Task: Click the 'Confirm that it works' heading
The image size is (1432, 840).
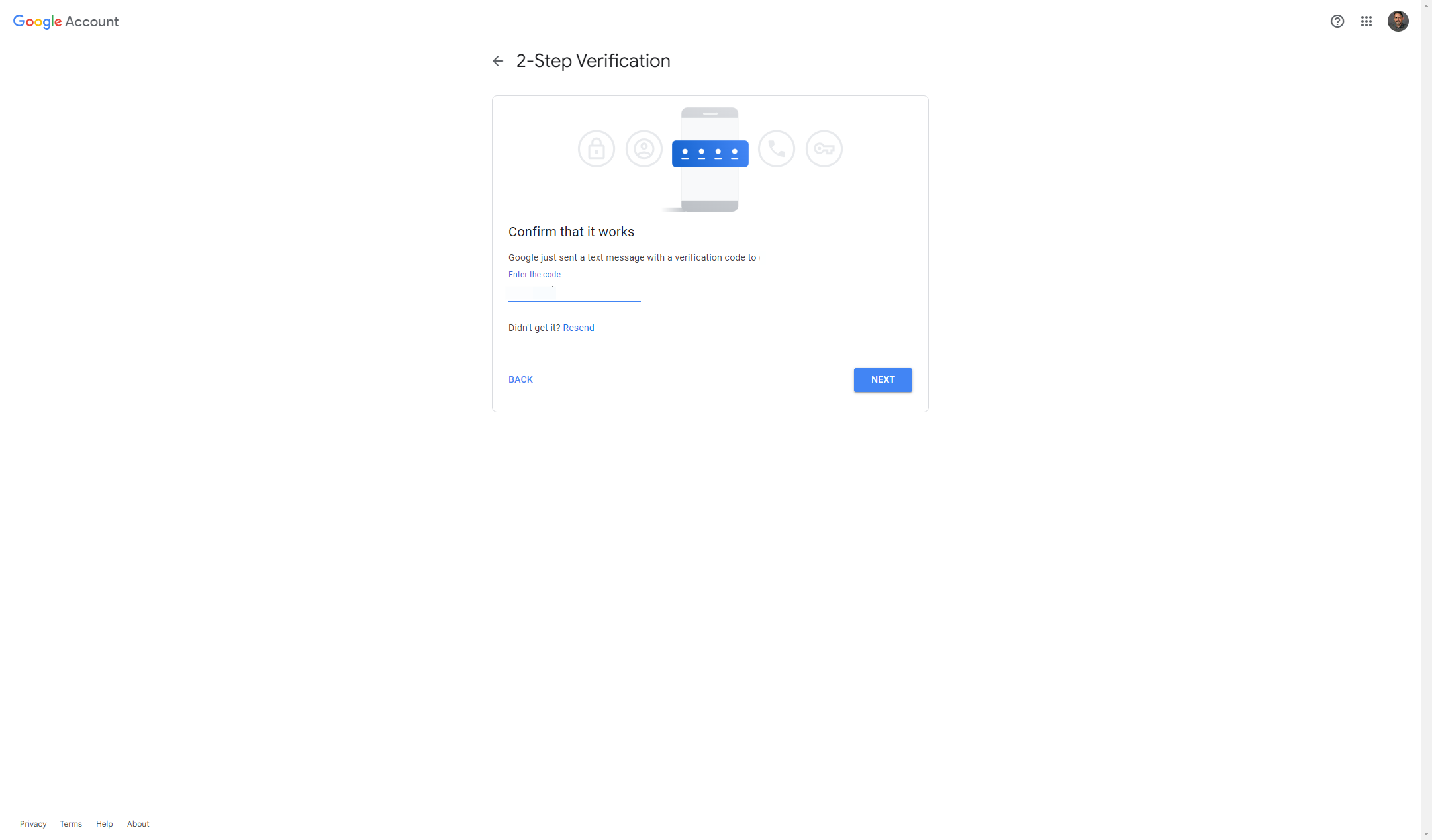Action: [571, 232]
